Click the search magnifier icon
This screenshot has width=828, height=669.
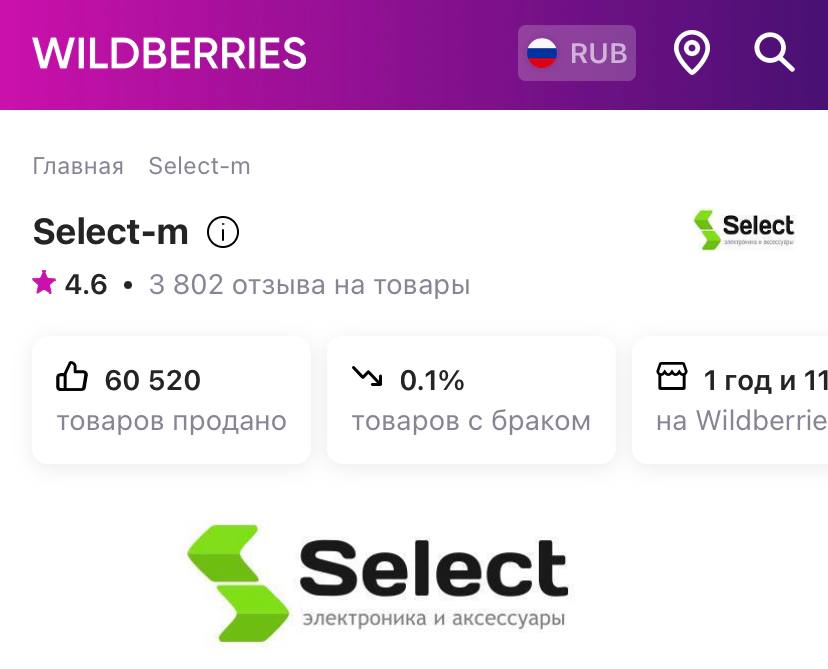[774, 53]
